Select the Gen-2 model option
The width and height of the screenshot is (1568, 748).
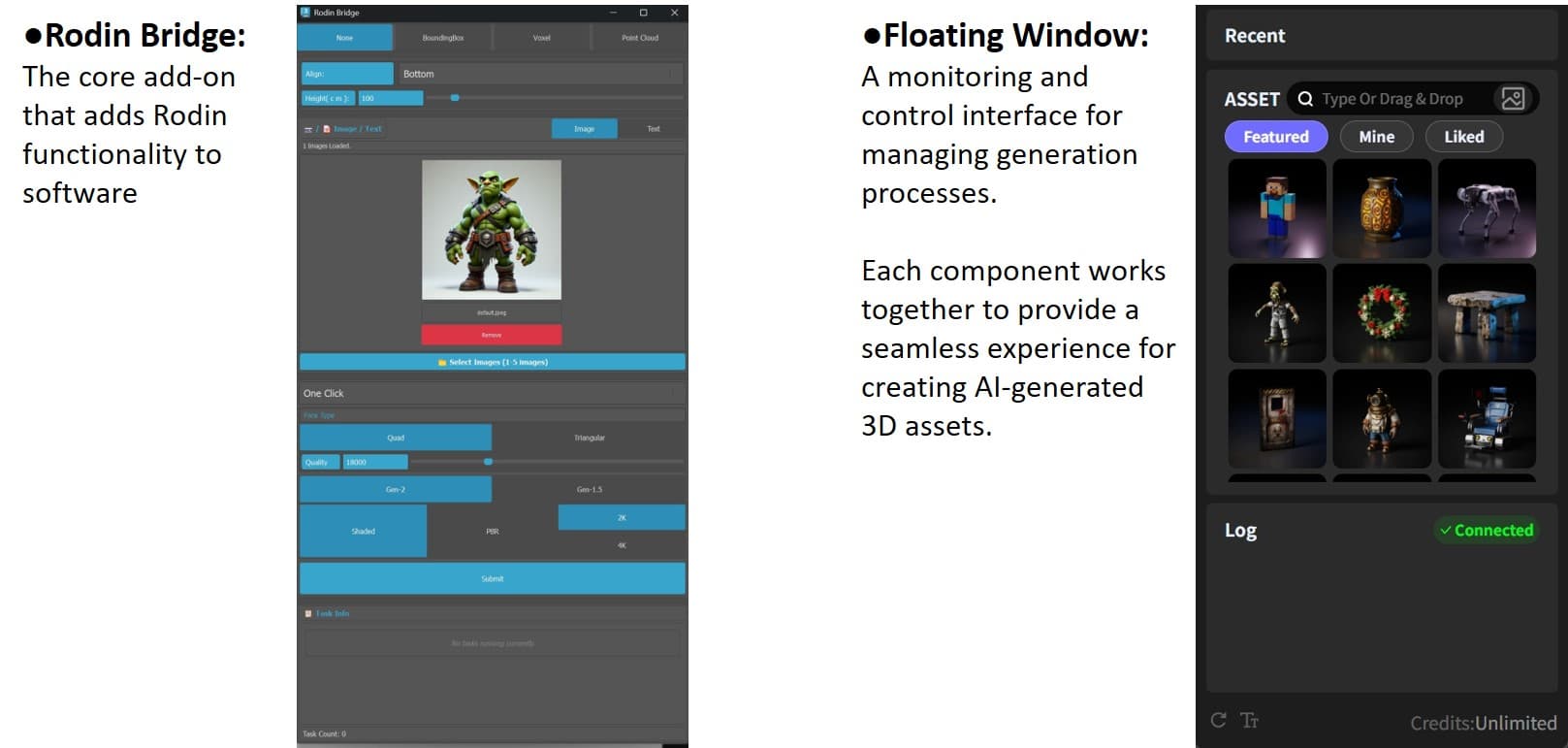coord(396,489)
